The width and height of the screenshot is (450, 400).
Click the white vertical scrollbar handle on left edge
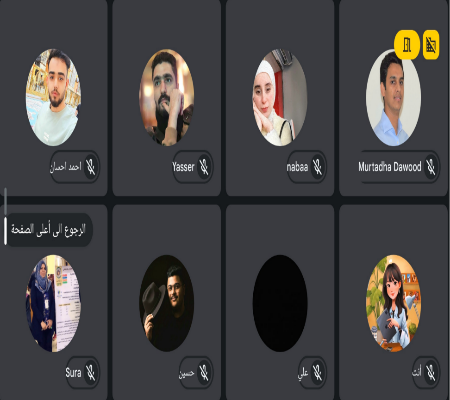(x=5, y=231)
